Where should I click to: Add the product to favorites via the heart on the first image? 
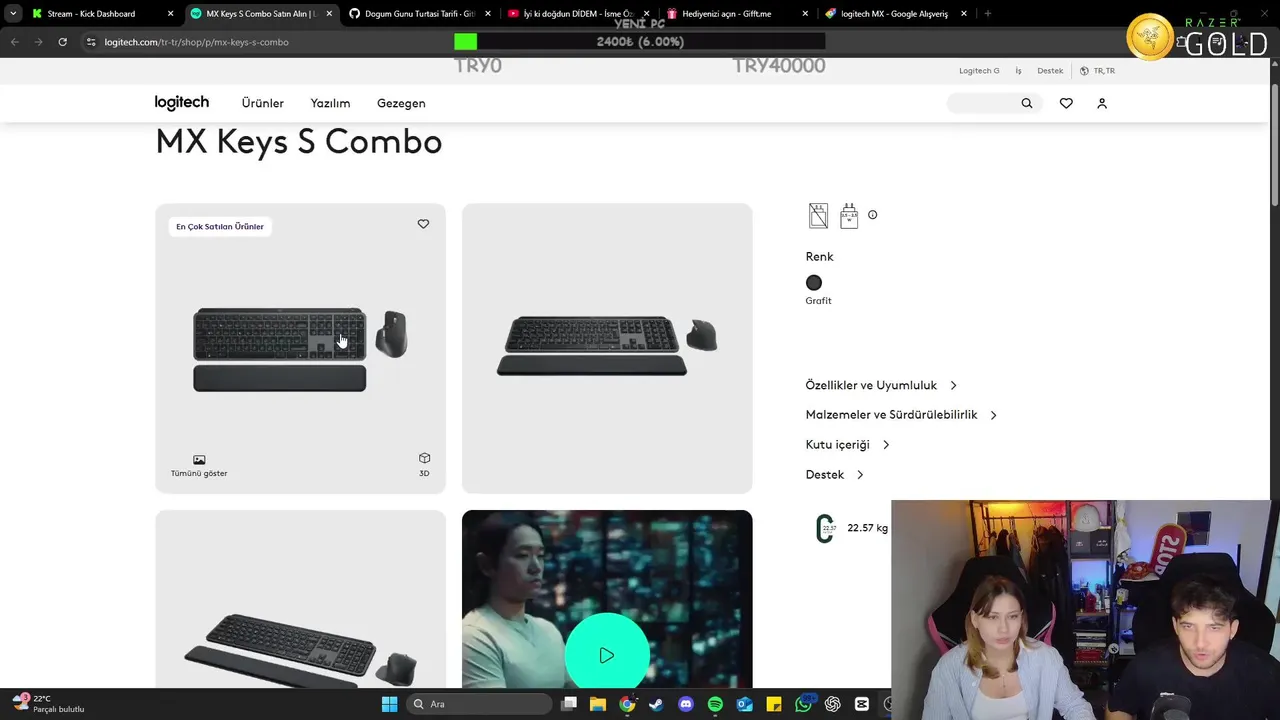(423, 224)
